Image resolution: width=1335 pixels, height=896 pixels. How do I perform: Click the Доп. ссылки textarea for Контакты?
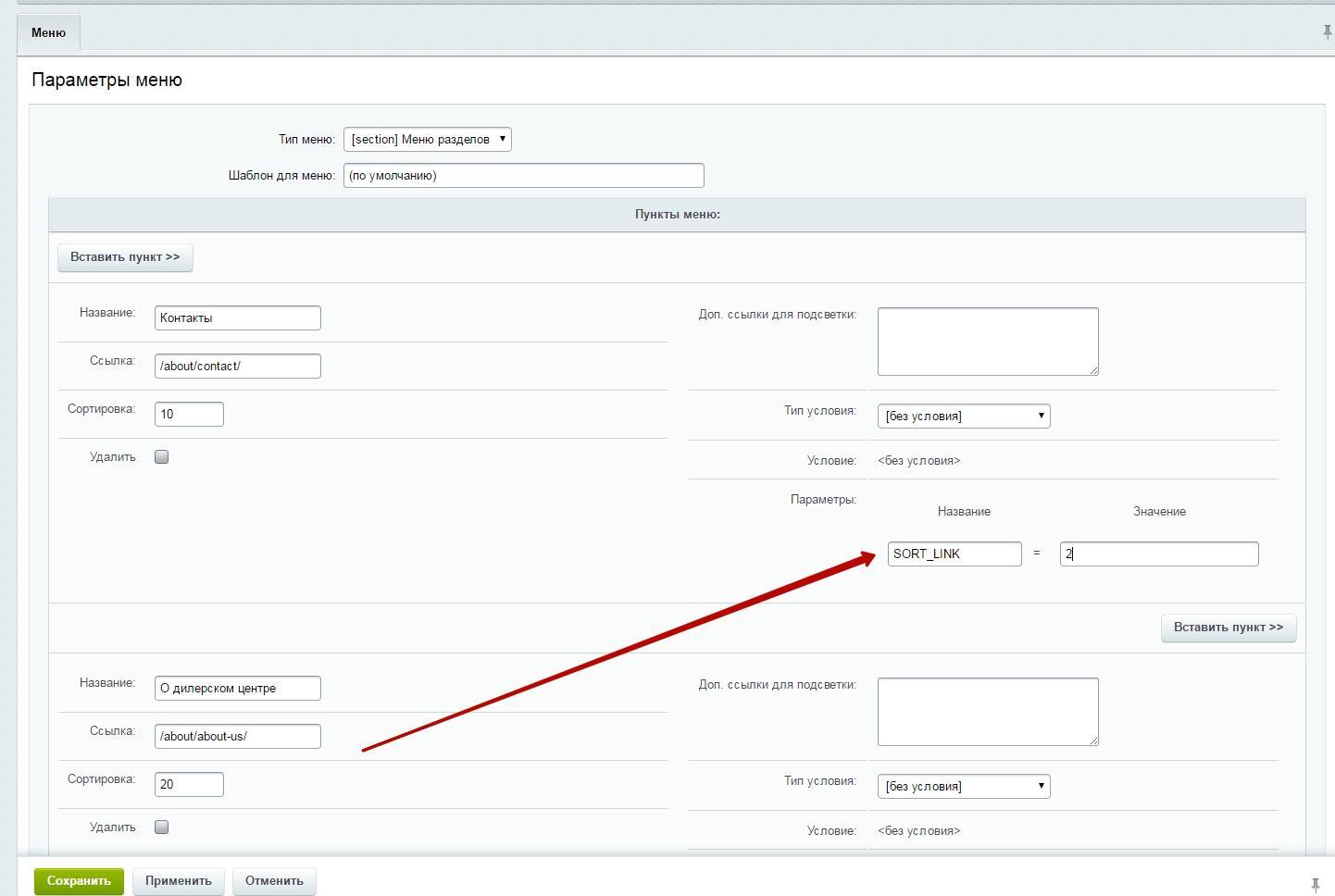pos(988,342)
